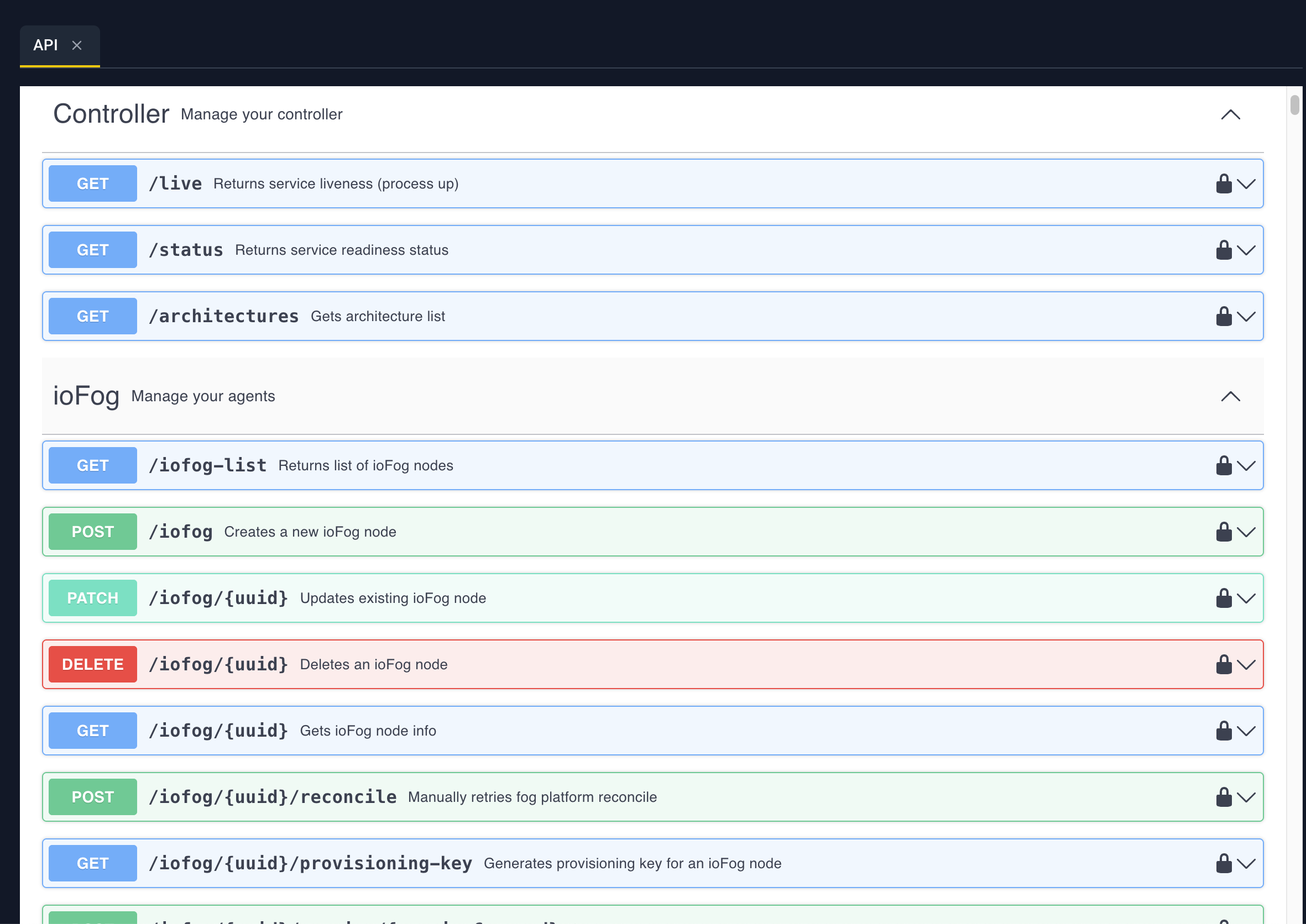1306x924 pixels.
Task: Expand the /iofog/{uuid}/provisioning-key chevron
Action: click(1246, 864)
